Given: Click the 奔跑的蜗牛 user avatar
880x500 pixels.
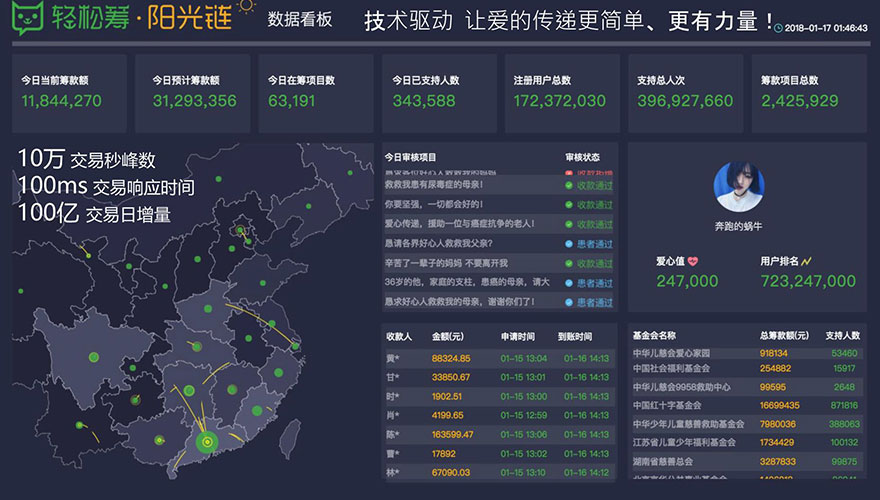Looking at the screenshot, I should (739, 187).
